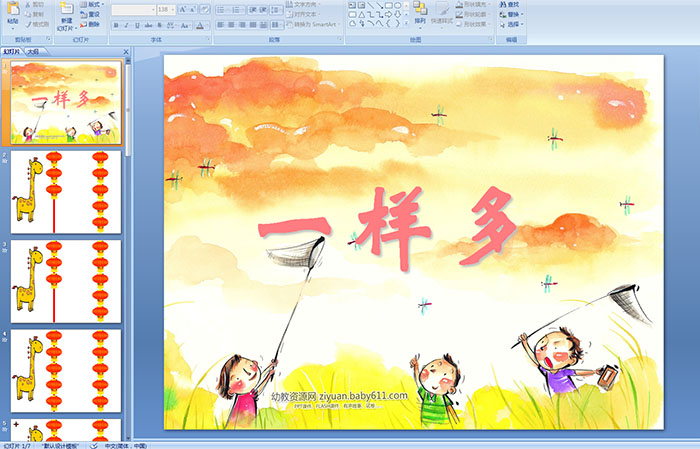Click the font color A swatch
Screen dimensions: 700x449
point(200,25)
